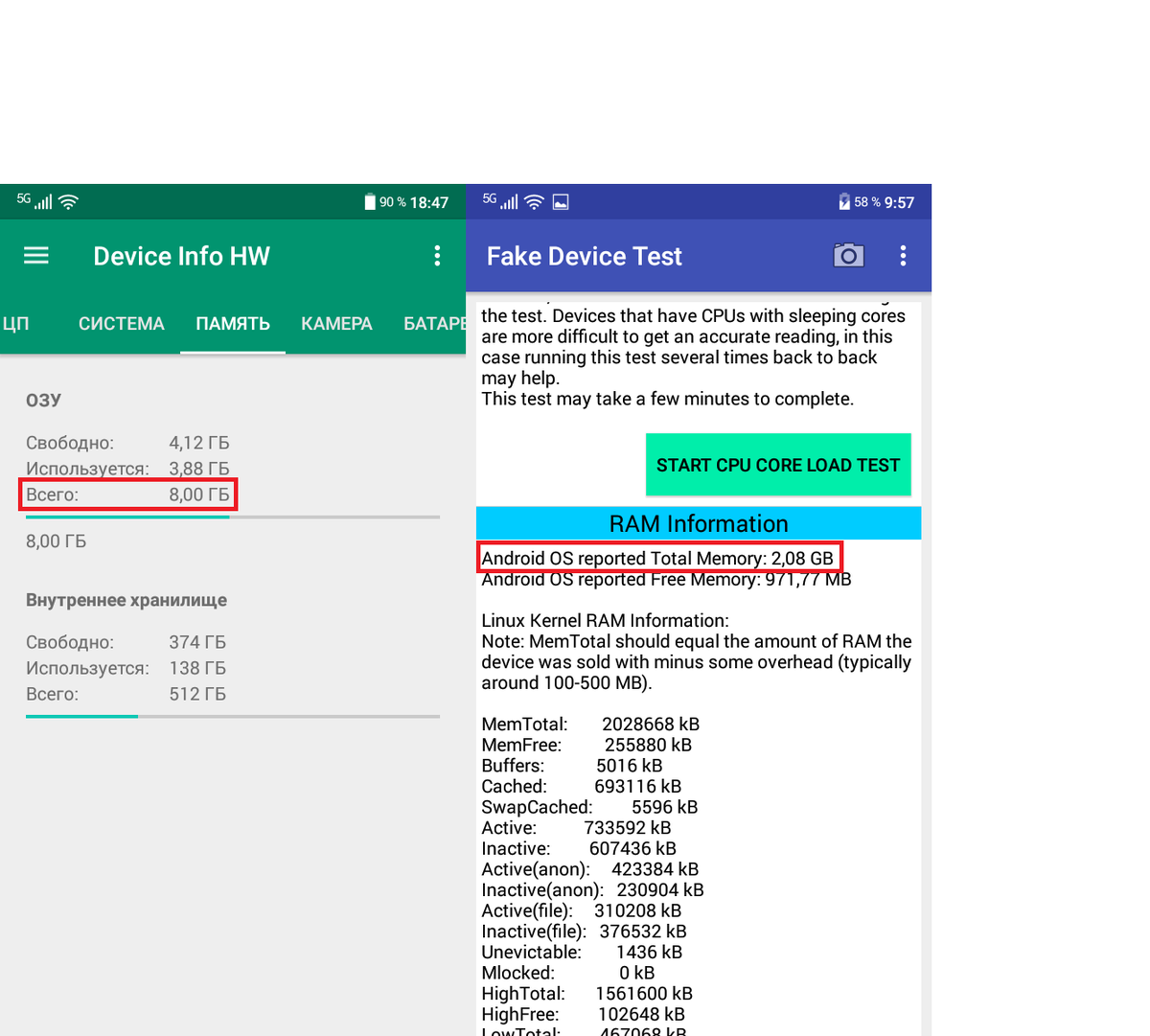Select the Inactive 607436 kB line
The width and height of the screenshot is (1150, 1036).
point(579,848)
